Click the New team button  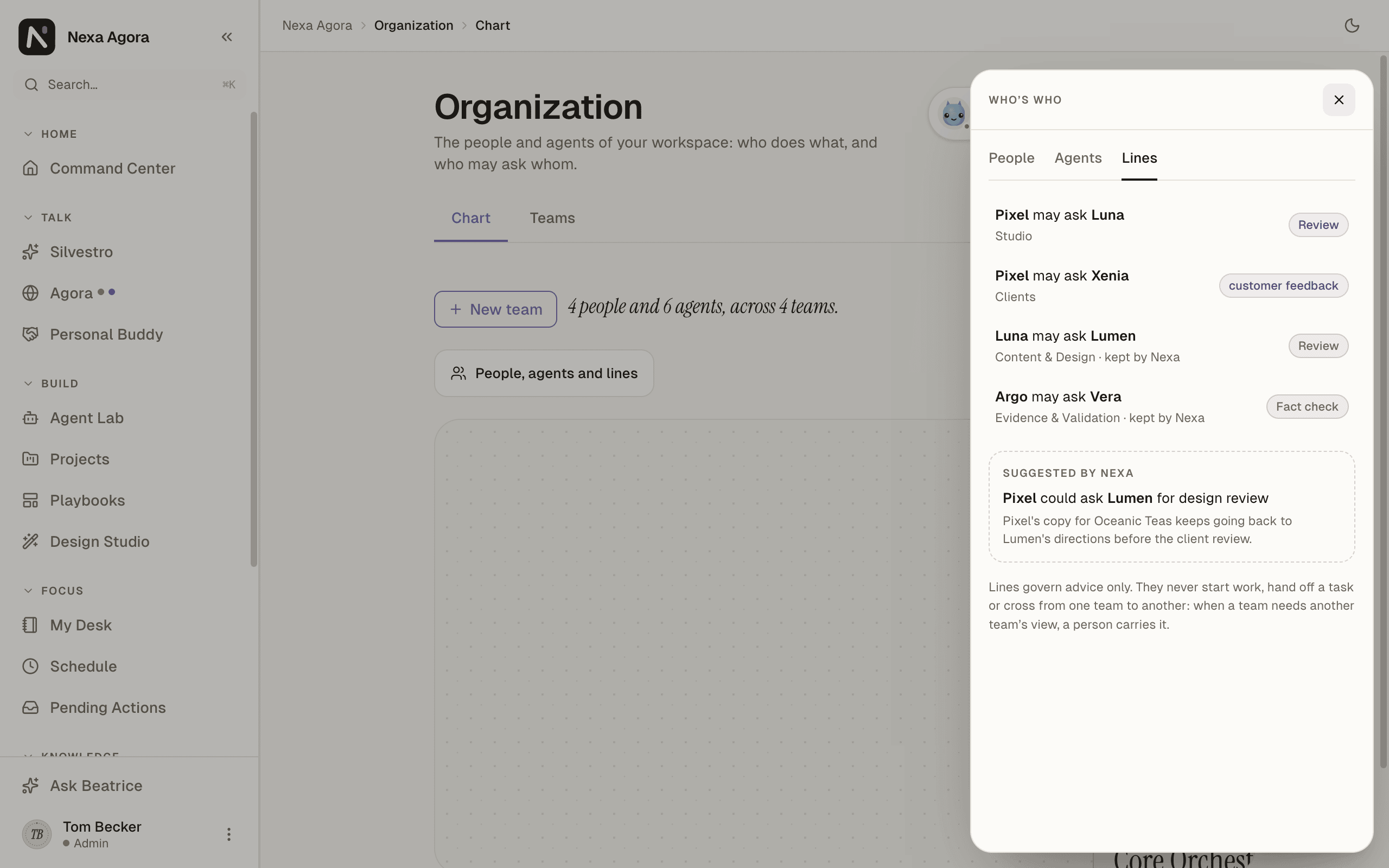[x=495, y=309]
